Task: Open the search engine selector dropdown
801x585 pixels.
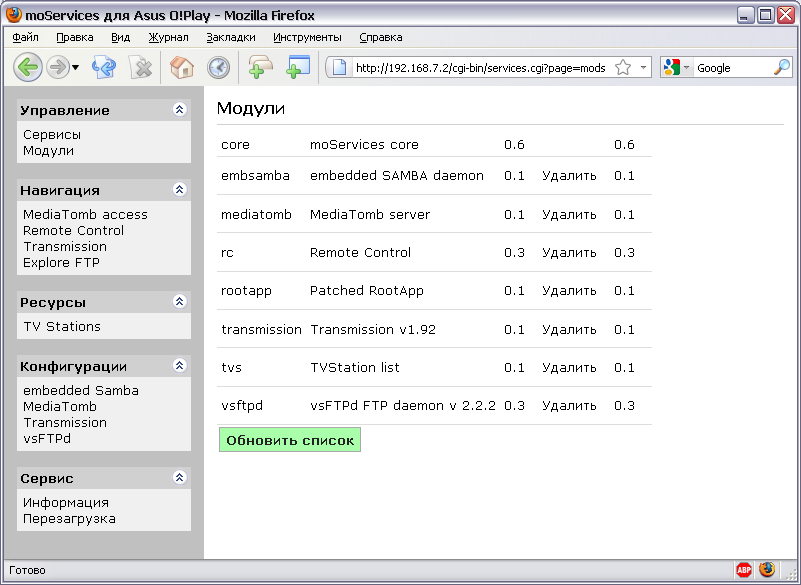Action: tap(677, 68)
